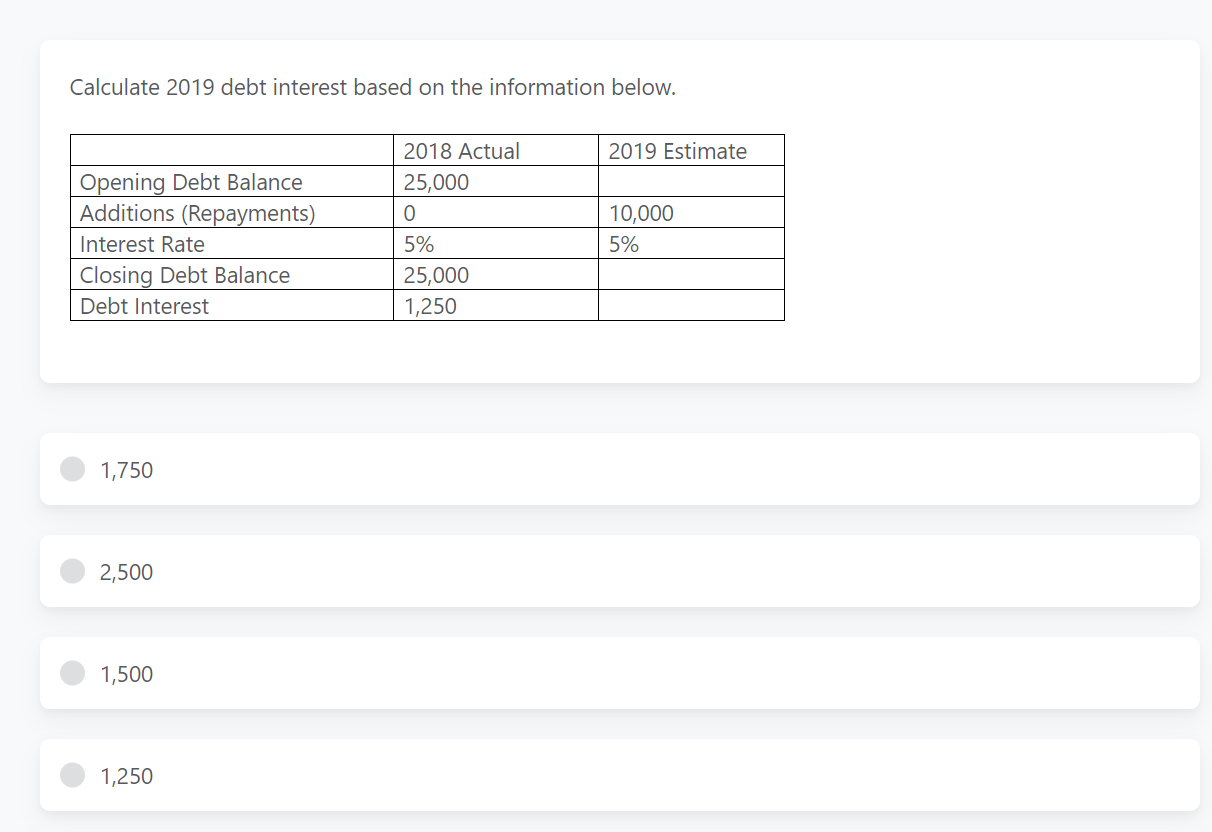This screenshot has height=832, width=1212.
Task: Click the 2019 Estimate column header
Action: 676,151
